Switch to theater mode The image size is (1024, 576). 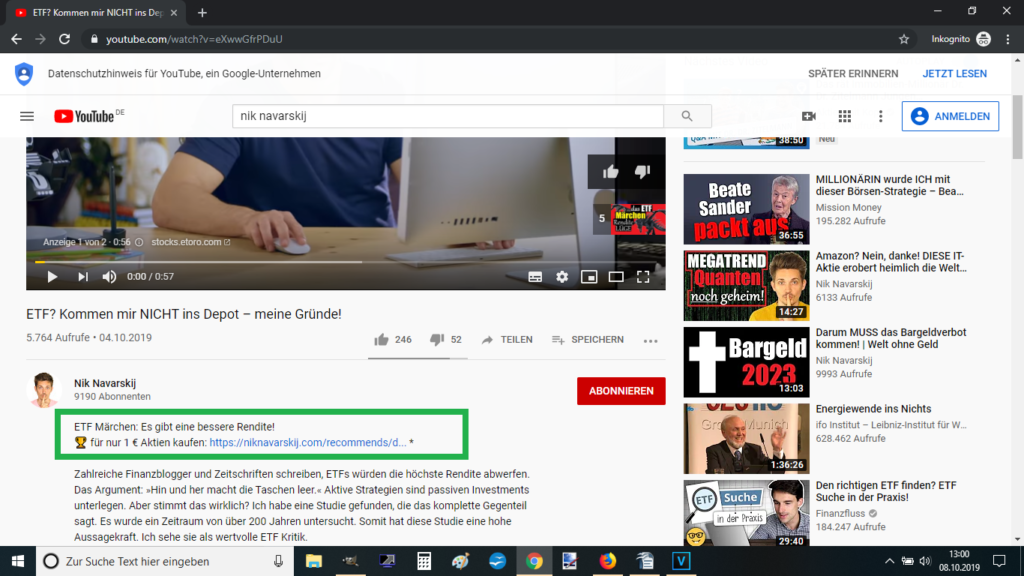click(616, 277)
